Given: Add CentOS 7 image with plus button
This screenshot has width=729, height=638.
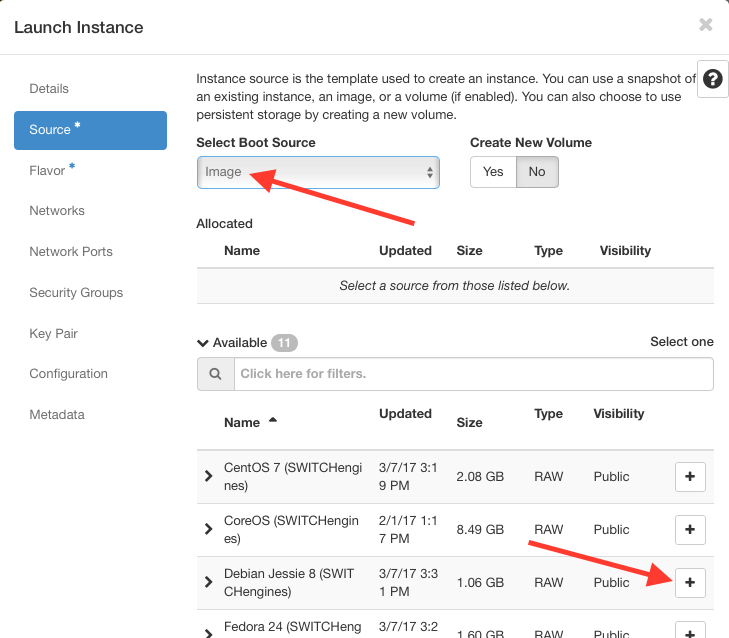Looking at the screenshot, I should (x=690, y=477).
